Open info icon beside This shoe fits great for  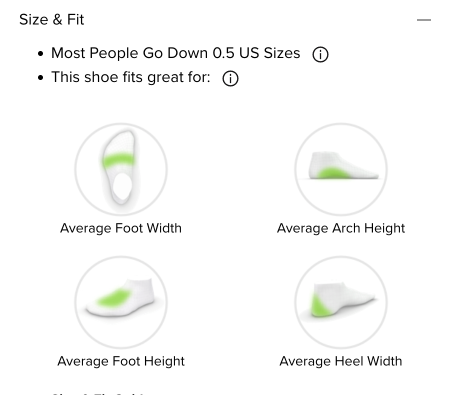230,78
